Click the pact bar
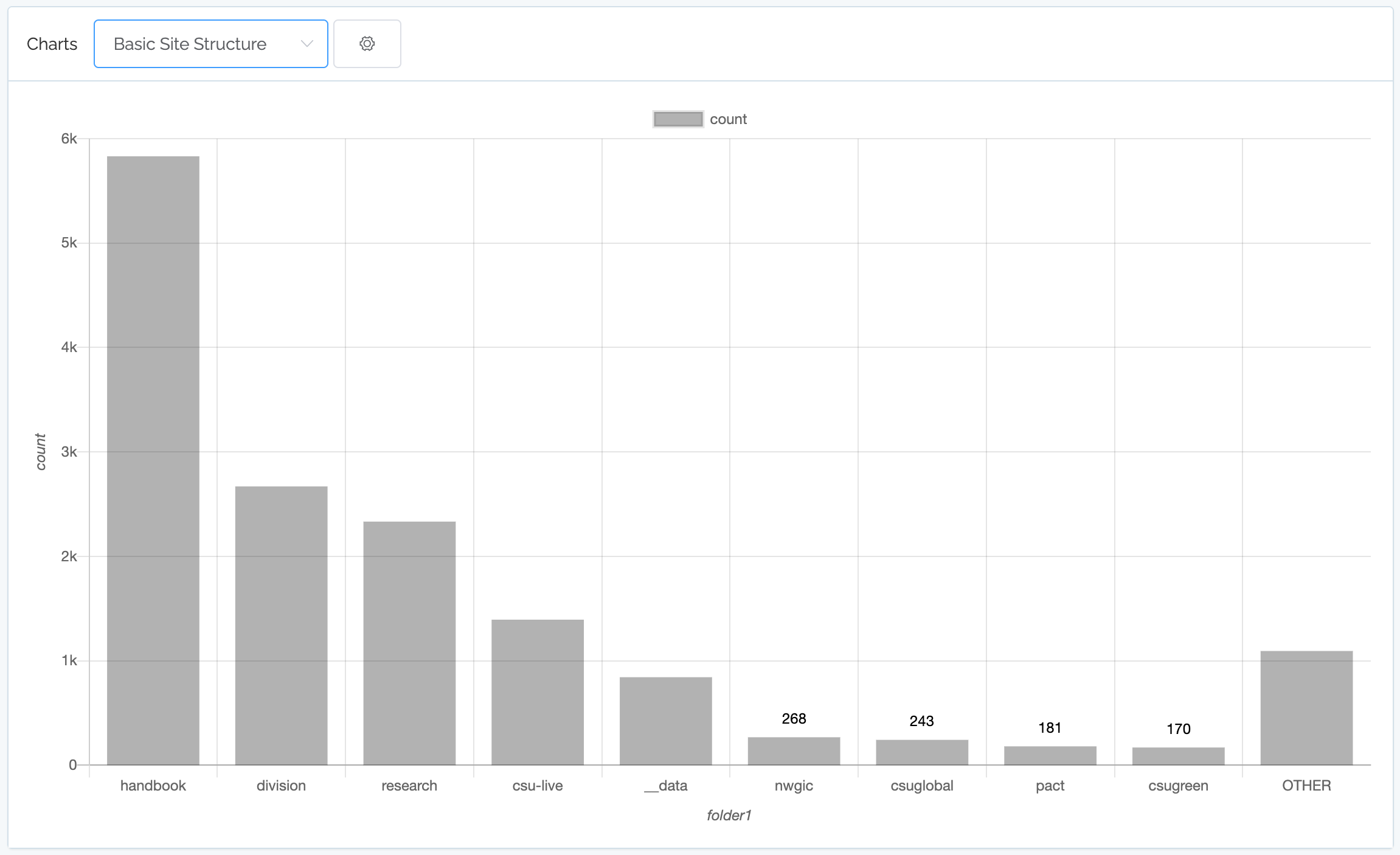This screenshot has width=1400, height=855. [x=1050, y=755]
